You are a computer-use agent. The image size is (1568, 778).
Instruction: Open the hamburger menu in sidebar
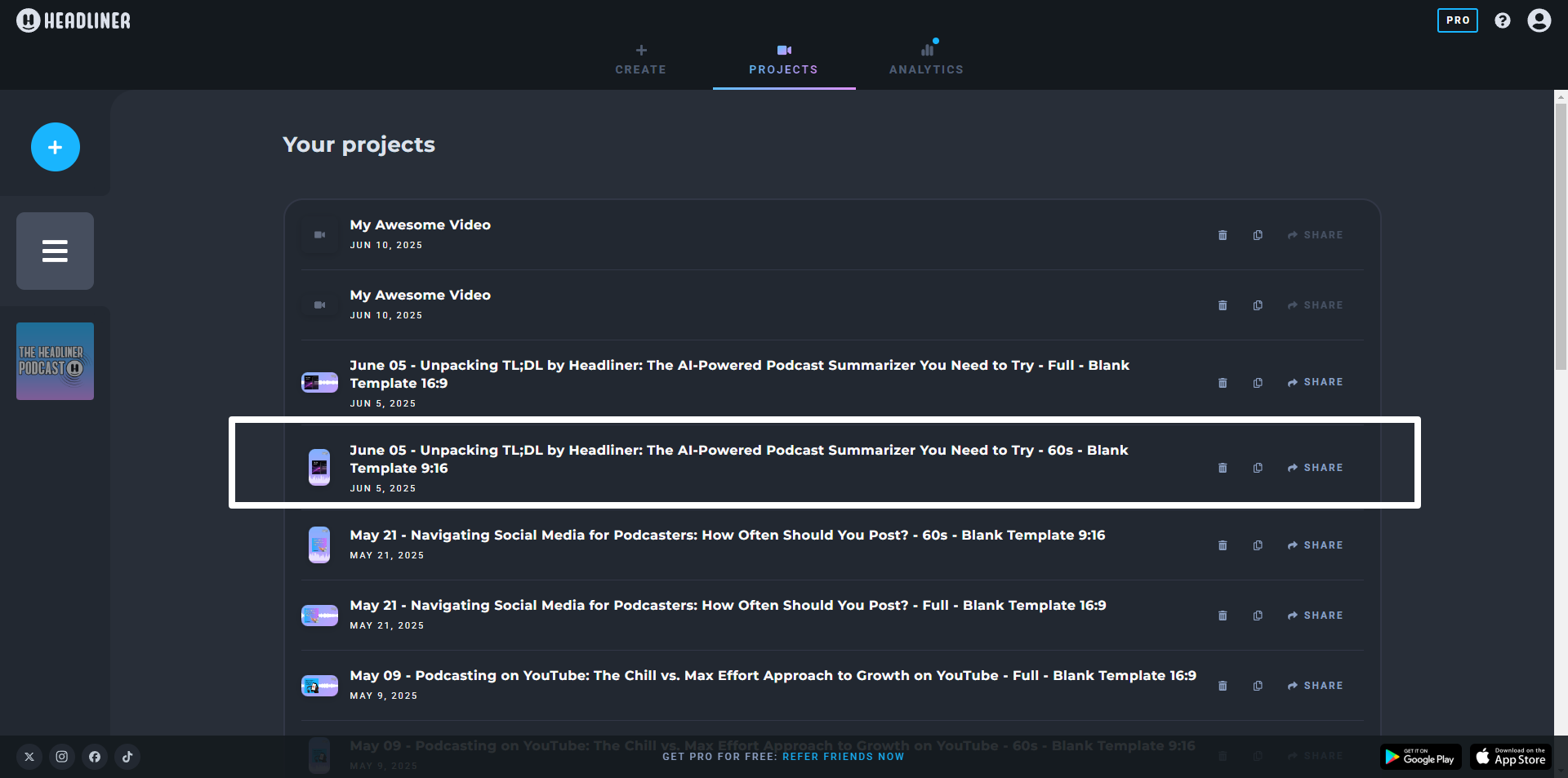[x=55, y=251]
